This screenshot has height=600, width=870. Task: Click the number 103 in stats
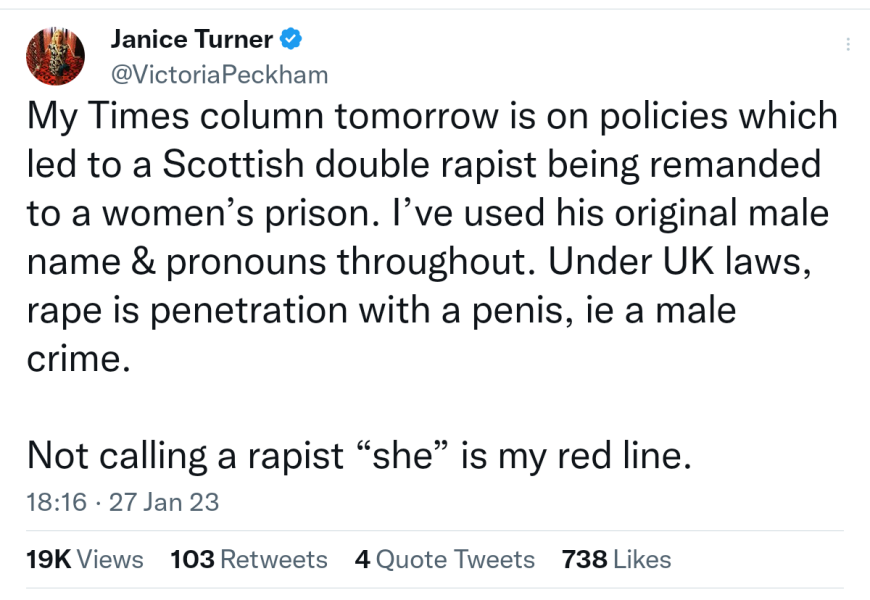coord(193,559)
